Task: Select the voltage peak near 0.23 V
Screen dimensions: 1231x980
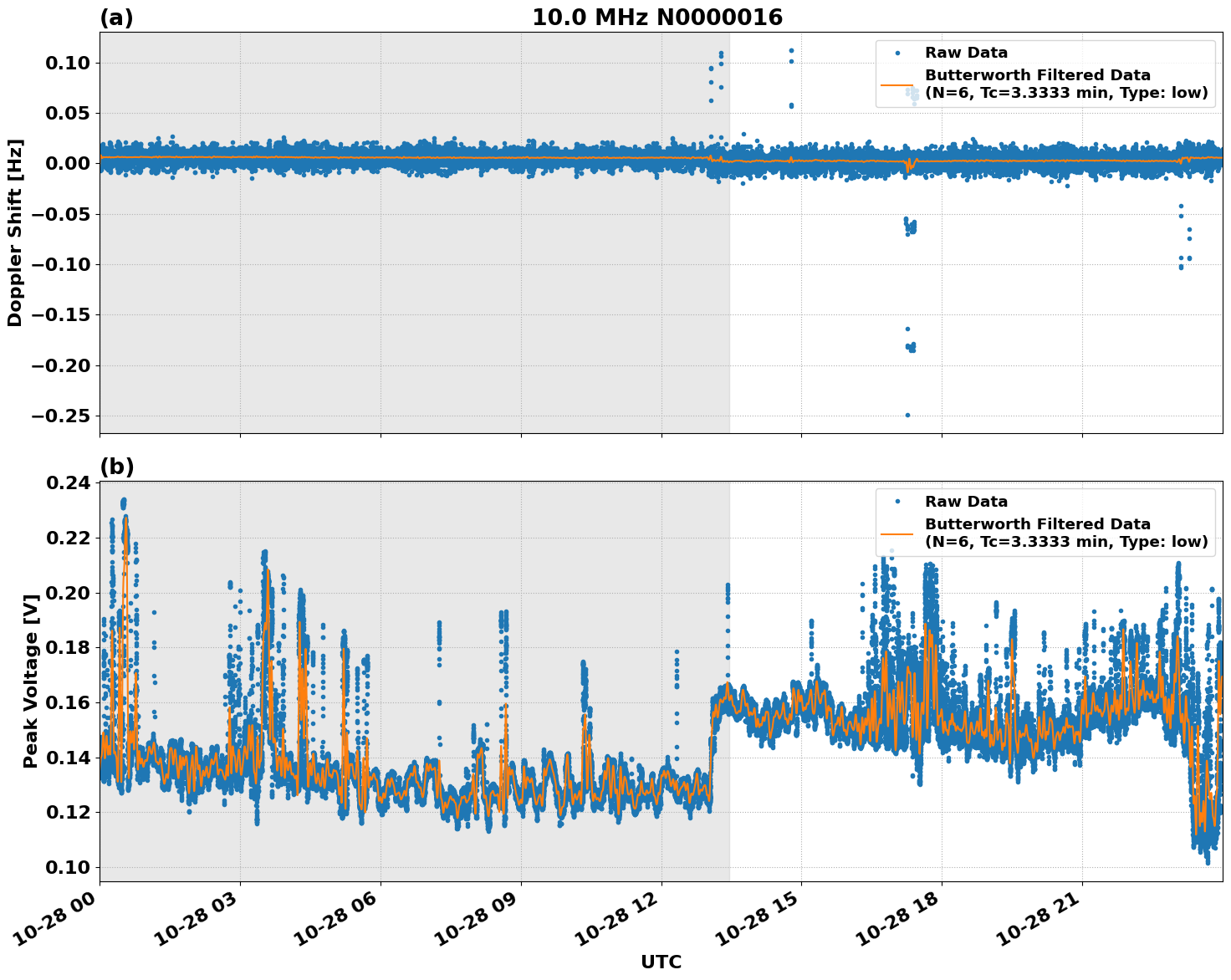Action: coord(123,502)
